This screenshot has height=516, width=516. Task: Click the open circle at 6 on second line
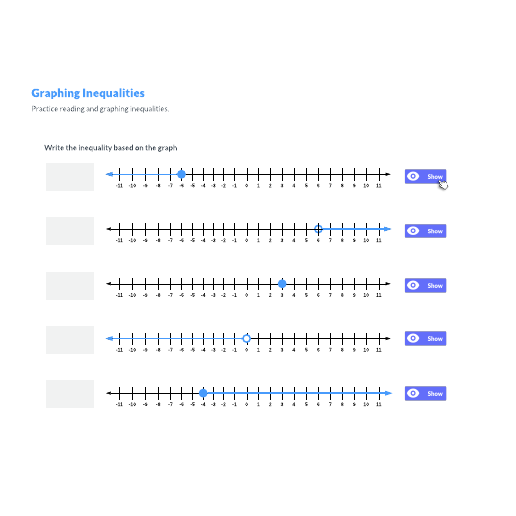point(318,229)
